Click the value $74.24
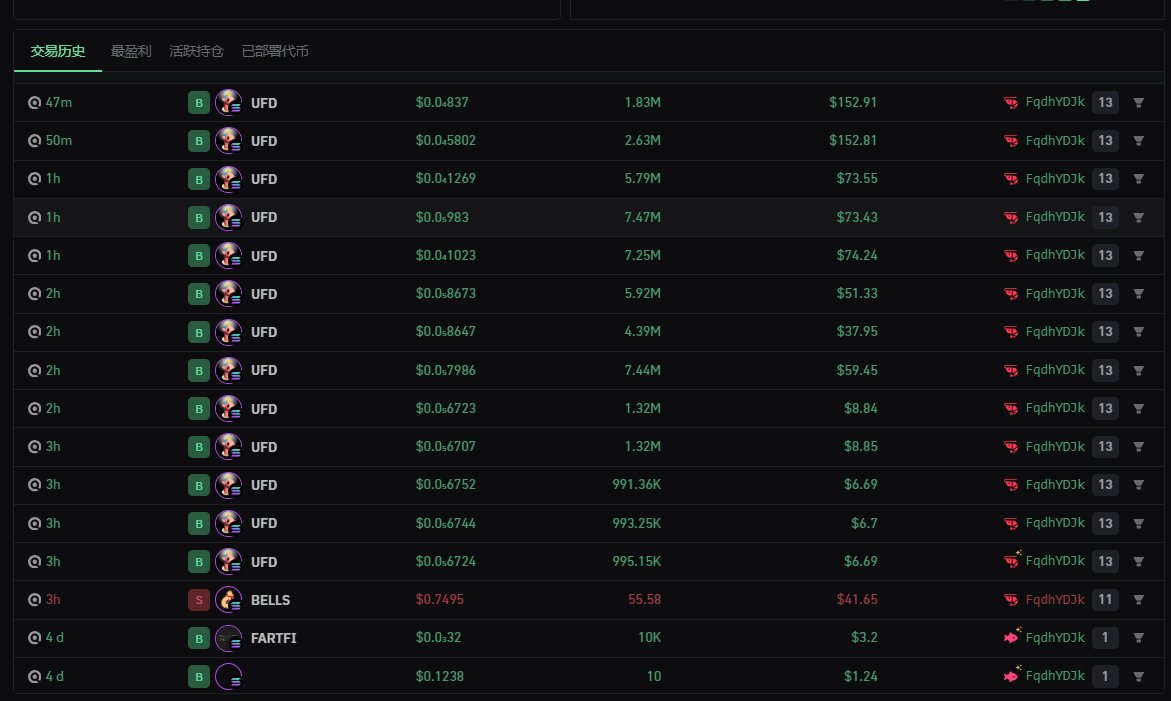The width and height of the screenshot is (1171, 701). click(857, 255)
